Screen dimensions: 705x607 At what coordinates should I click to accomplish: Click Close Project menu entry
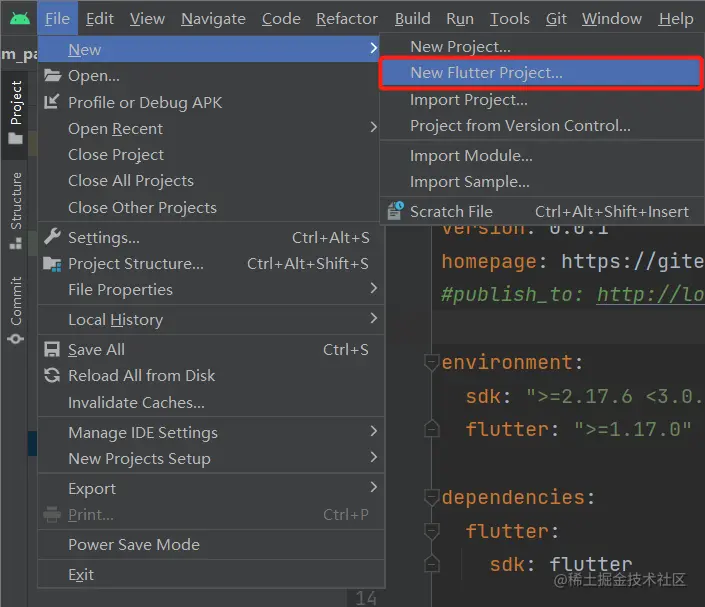(x=211, y=154)
